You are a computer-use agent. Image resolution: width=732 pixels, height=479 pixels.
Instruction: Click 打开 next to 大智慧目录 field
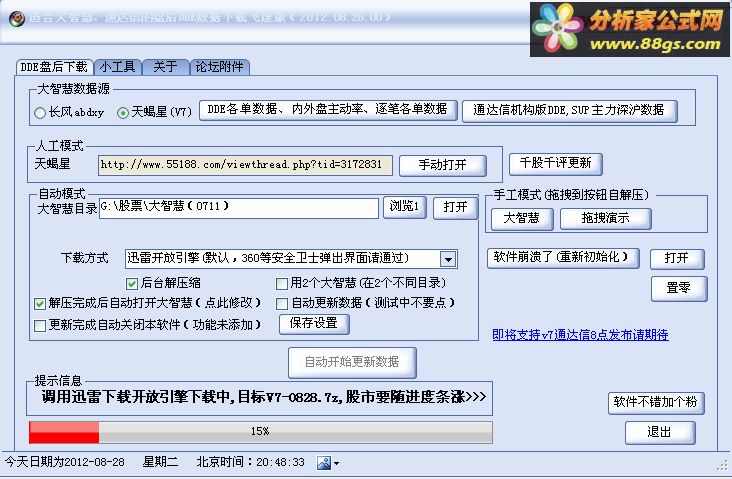pyautogui.click(x=455, y=207)
